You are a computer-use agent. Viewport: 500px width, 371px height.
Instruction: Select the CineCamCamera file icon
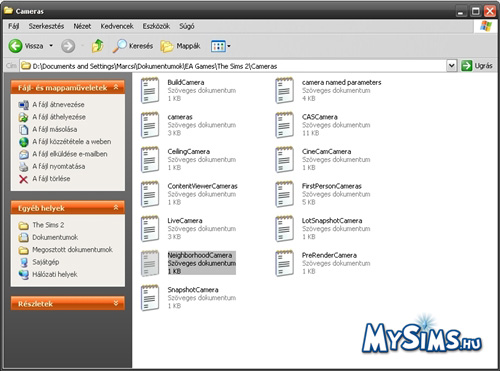tap(284, 159)
